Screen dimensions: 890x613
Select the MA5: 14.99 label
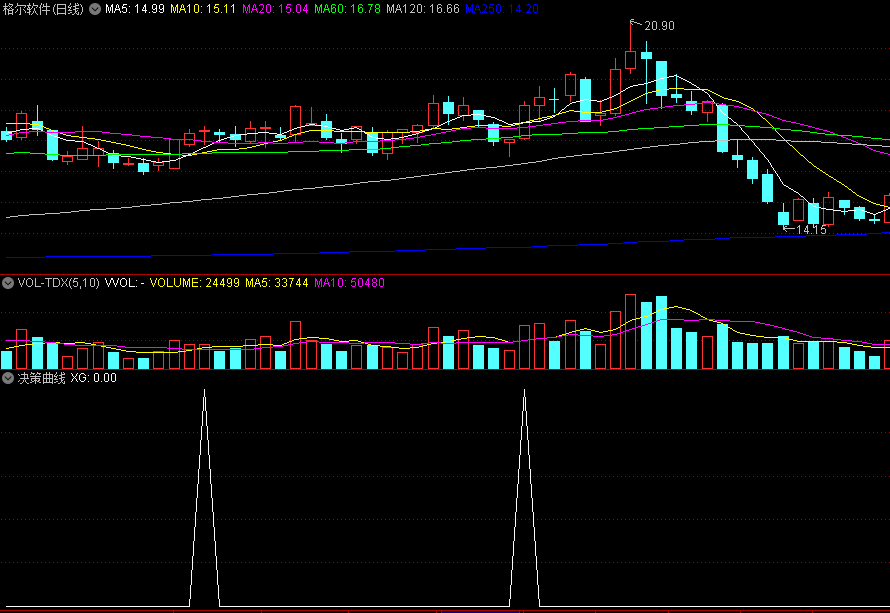point(135,9)
